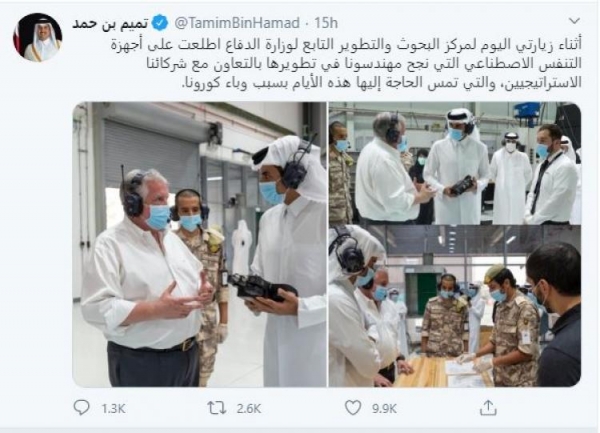This screenshot has width=600, height=433.
Task: Open the tweet options chevron menu
Action: pos(574,21)
